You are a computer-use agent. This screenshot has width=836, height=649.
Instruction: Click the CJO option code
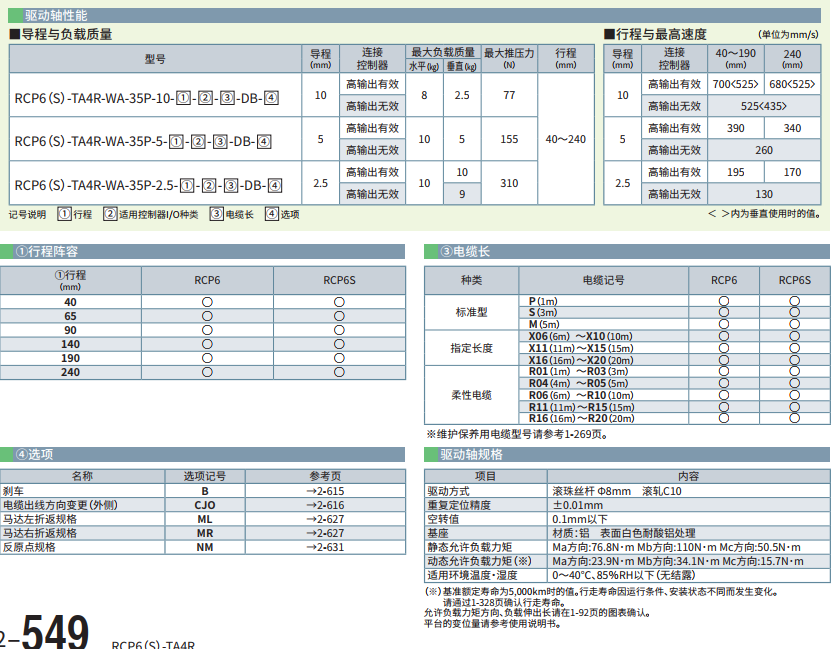pos(205,505)
